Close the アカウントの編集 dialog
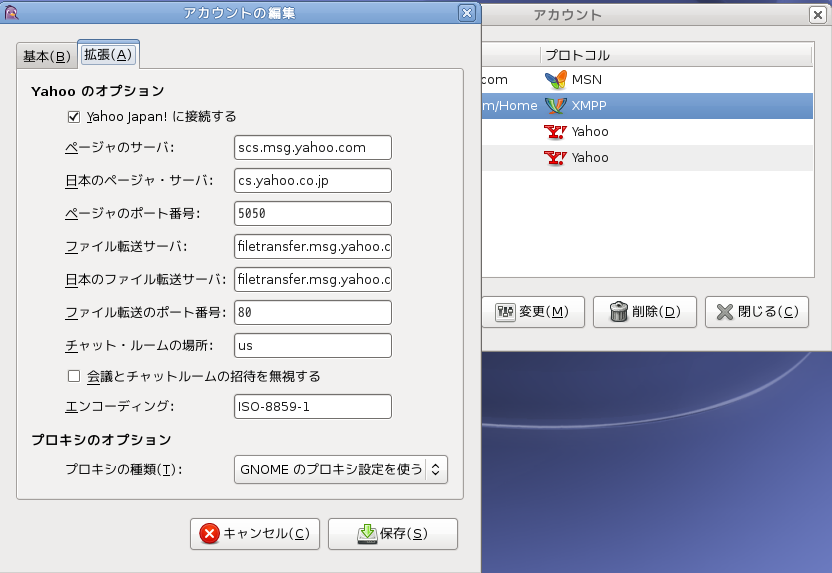The image size is (832, 573). [x=466, y=13]
